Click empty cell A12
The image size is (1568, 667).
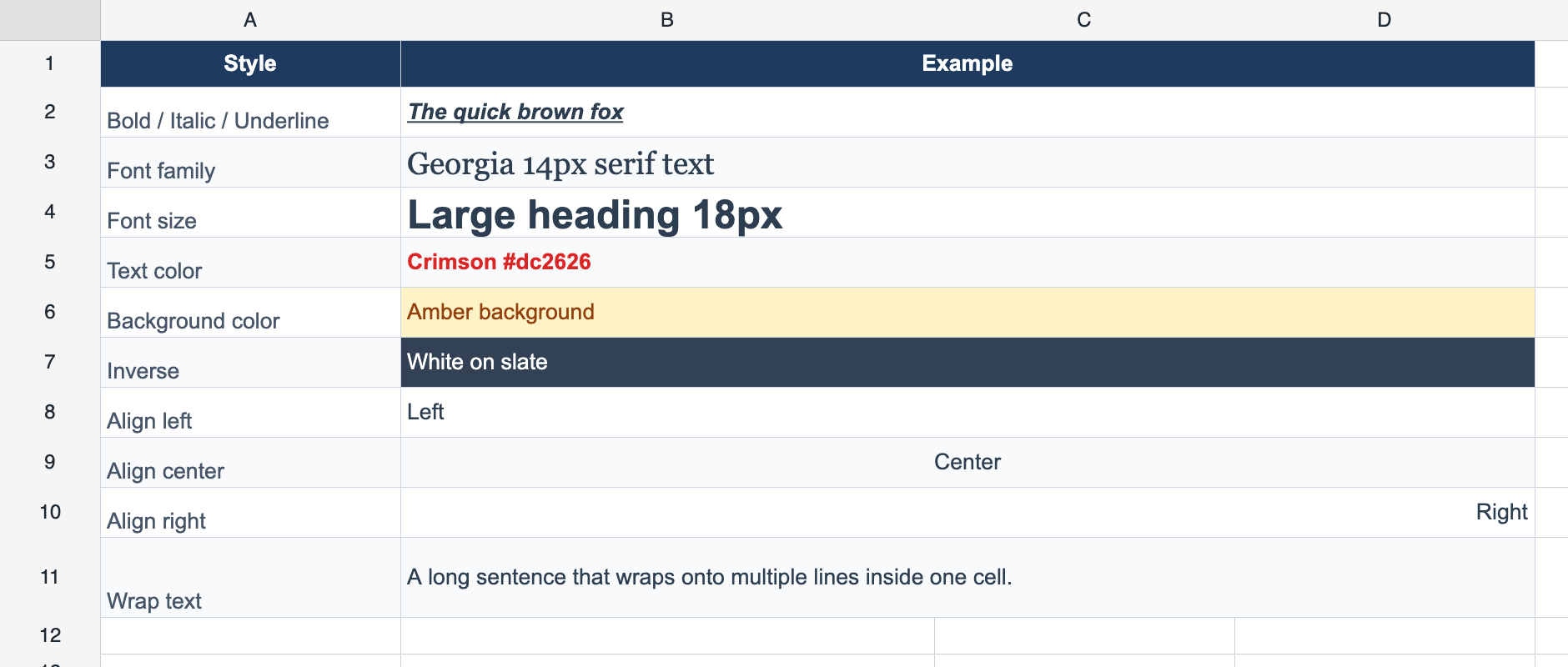[x=250, y=635]
